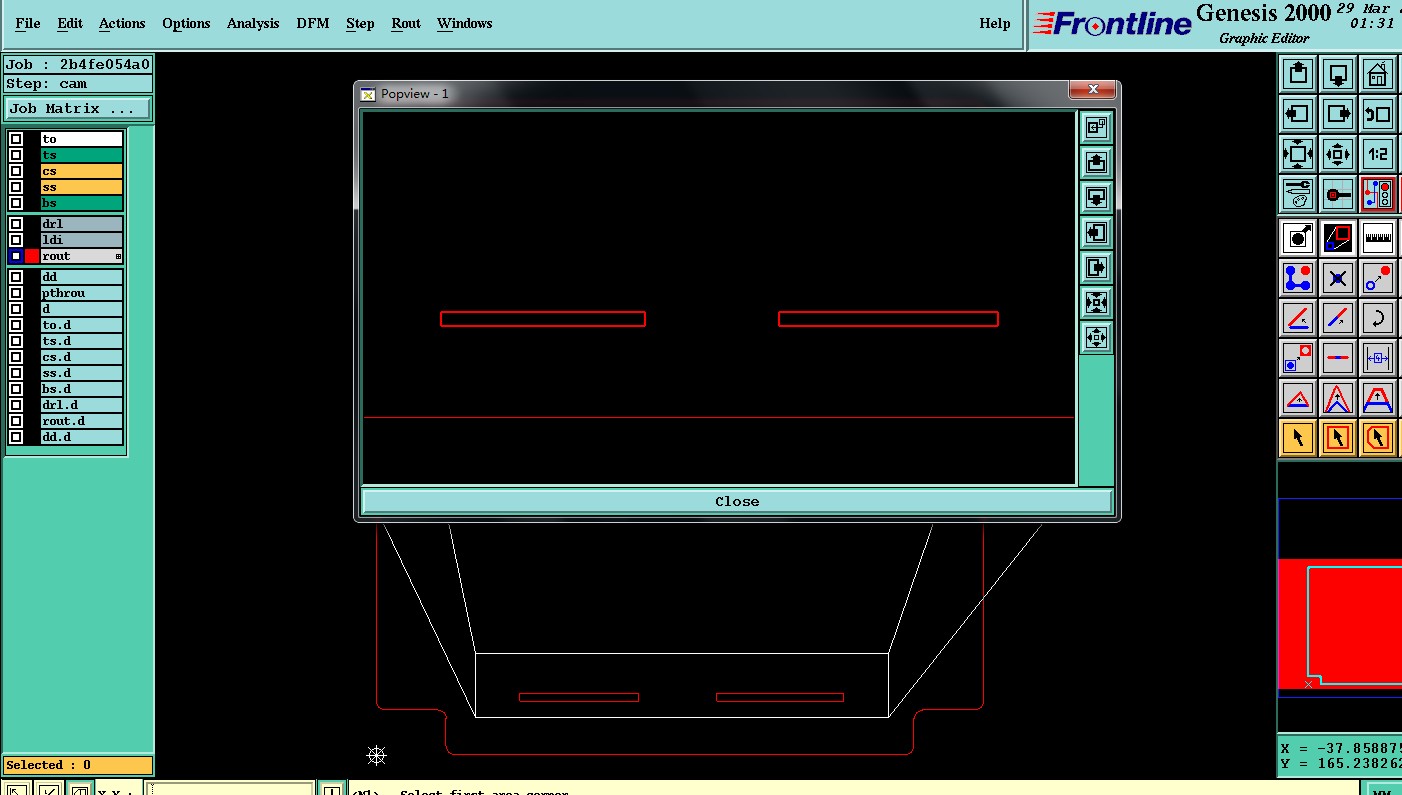1402x795 pixels.
Task: Open the tools and palette settings icon
Action: [1298, 194]
